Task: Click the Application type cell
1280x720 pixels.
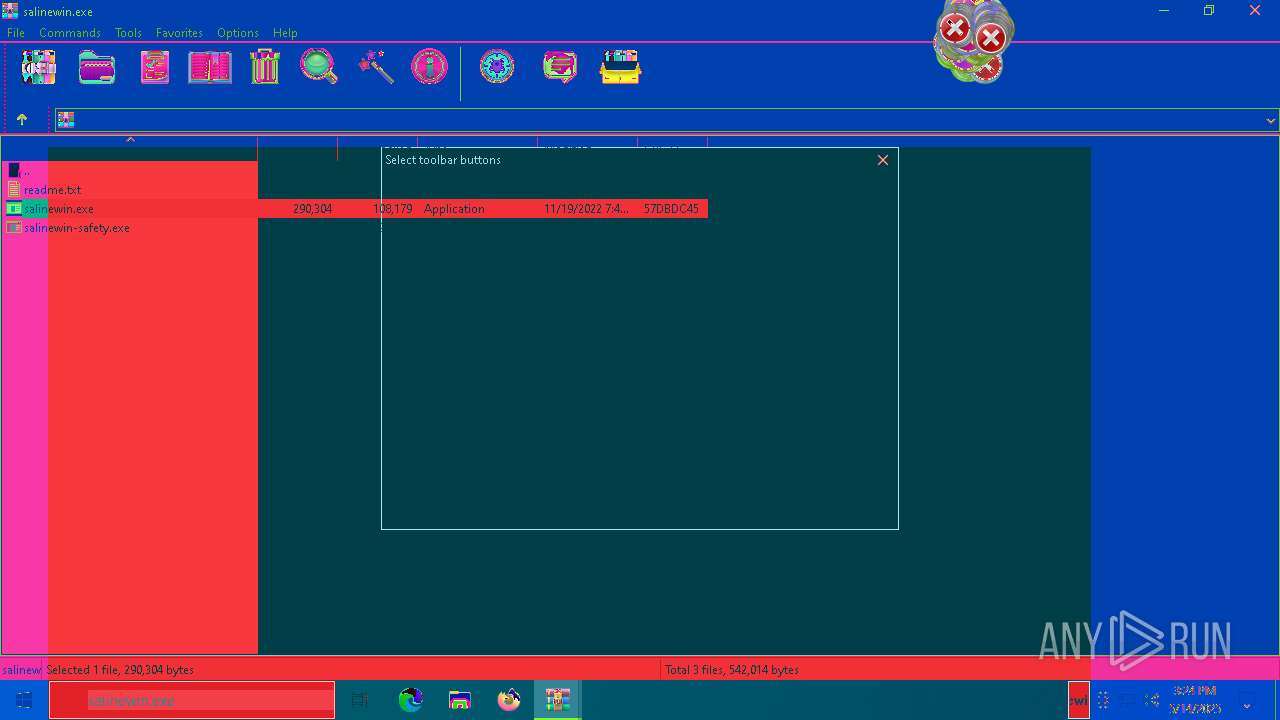Action: point(454,209)
